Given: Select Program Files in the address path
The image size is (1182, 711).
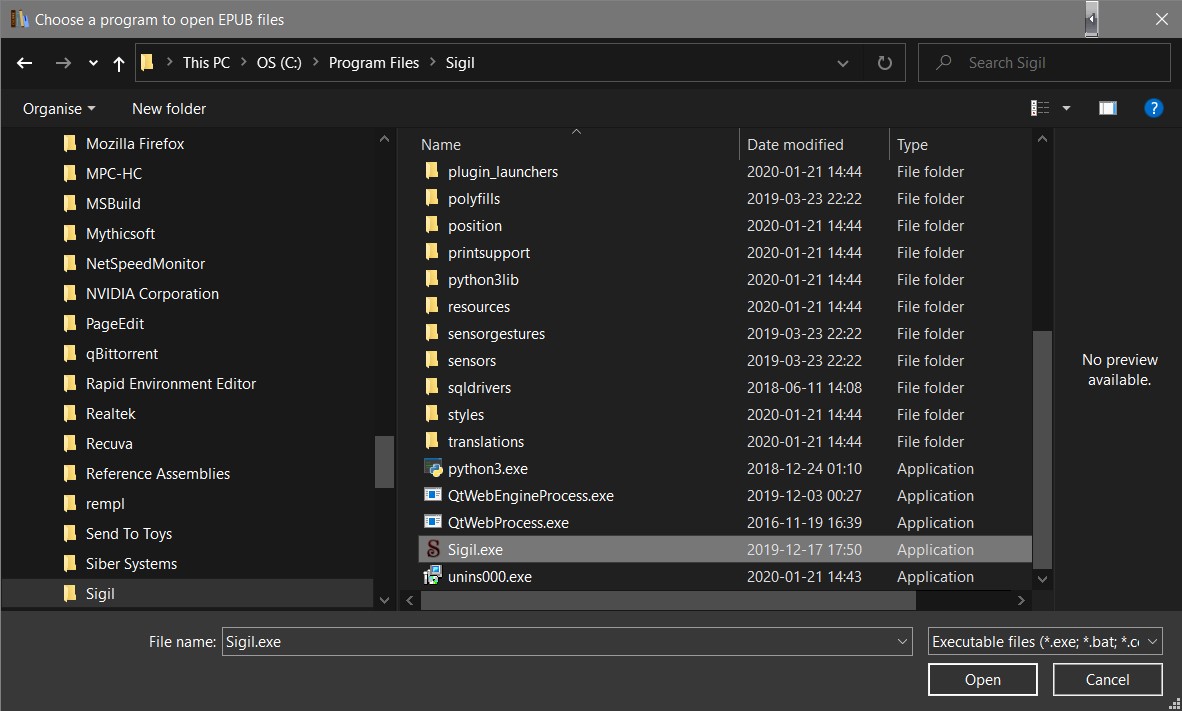Looking at the screenshot, I should pos(374,63).
